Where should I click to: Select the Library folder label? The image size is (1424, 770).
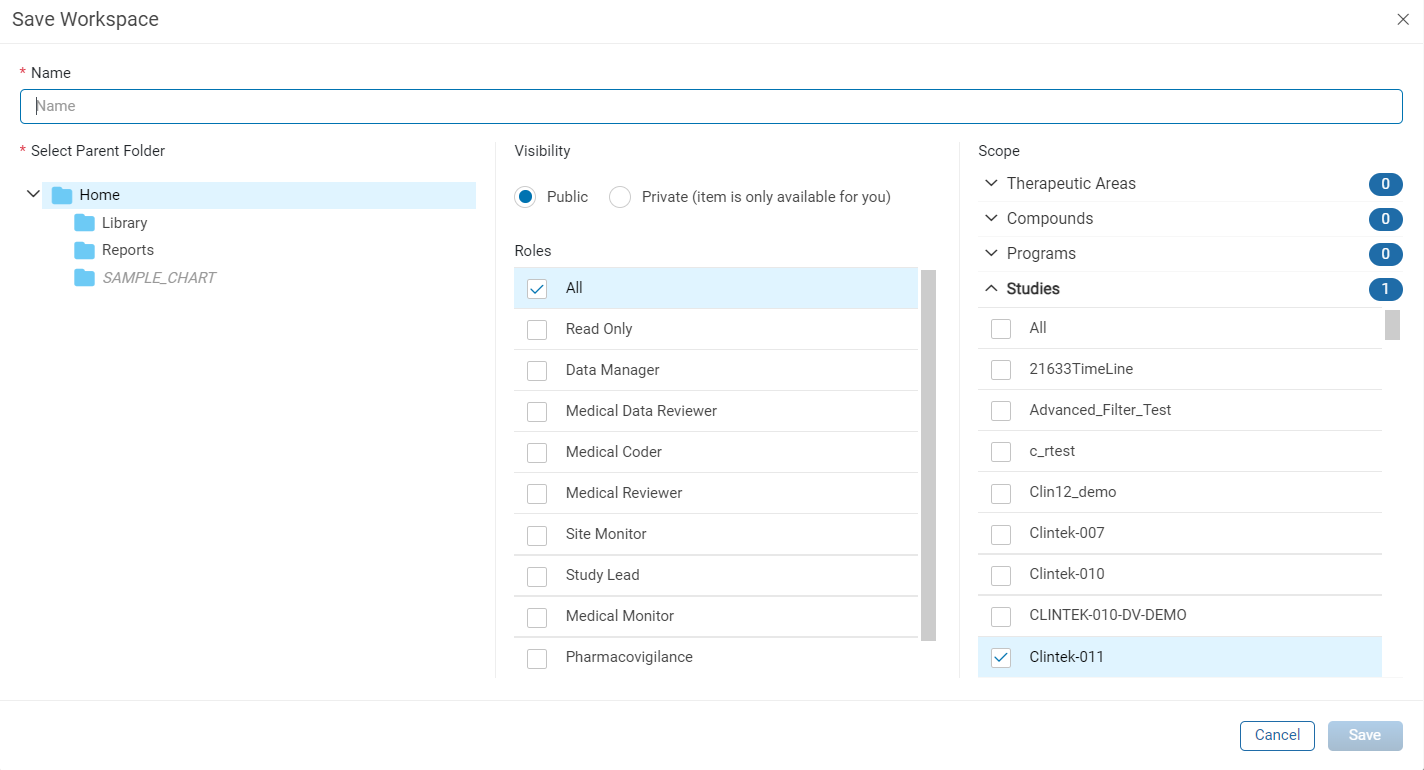125,223
